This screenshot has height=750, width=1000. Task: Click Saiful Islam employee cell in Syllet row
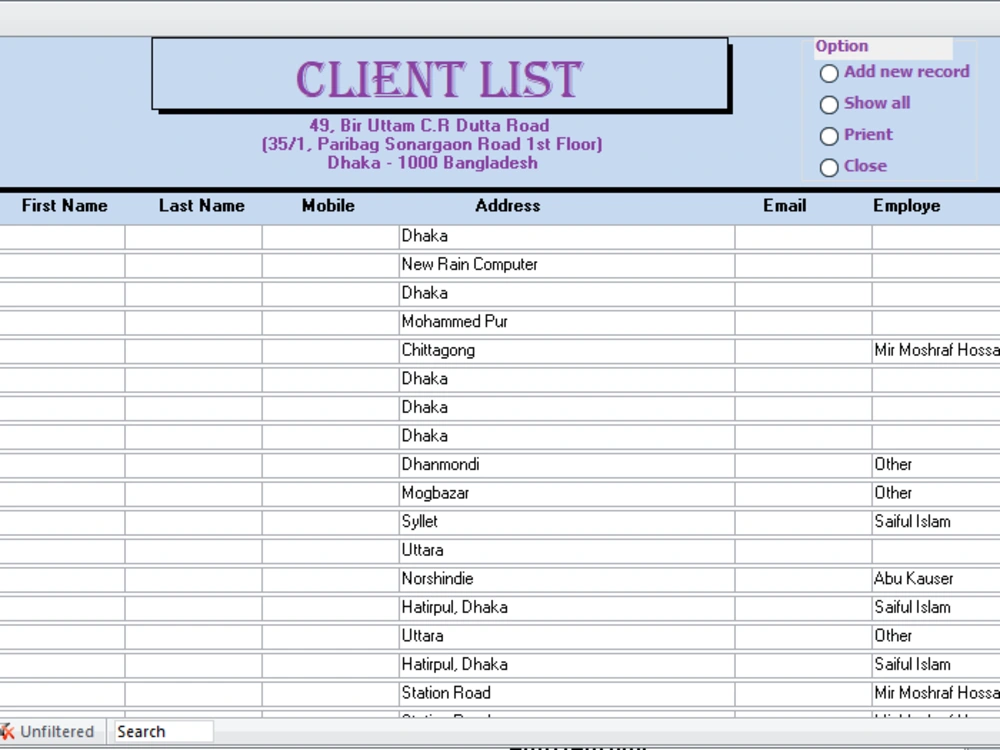pyautogui.click(x=936, y=522)
